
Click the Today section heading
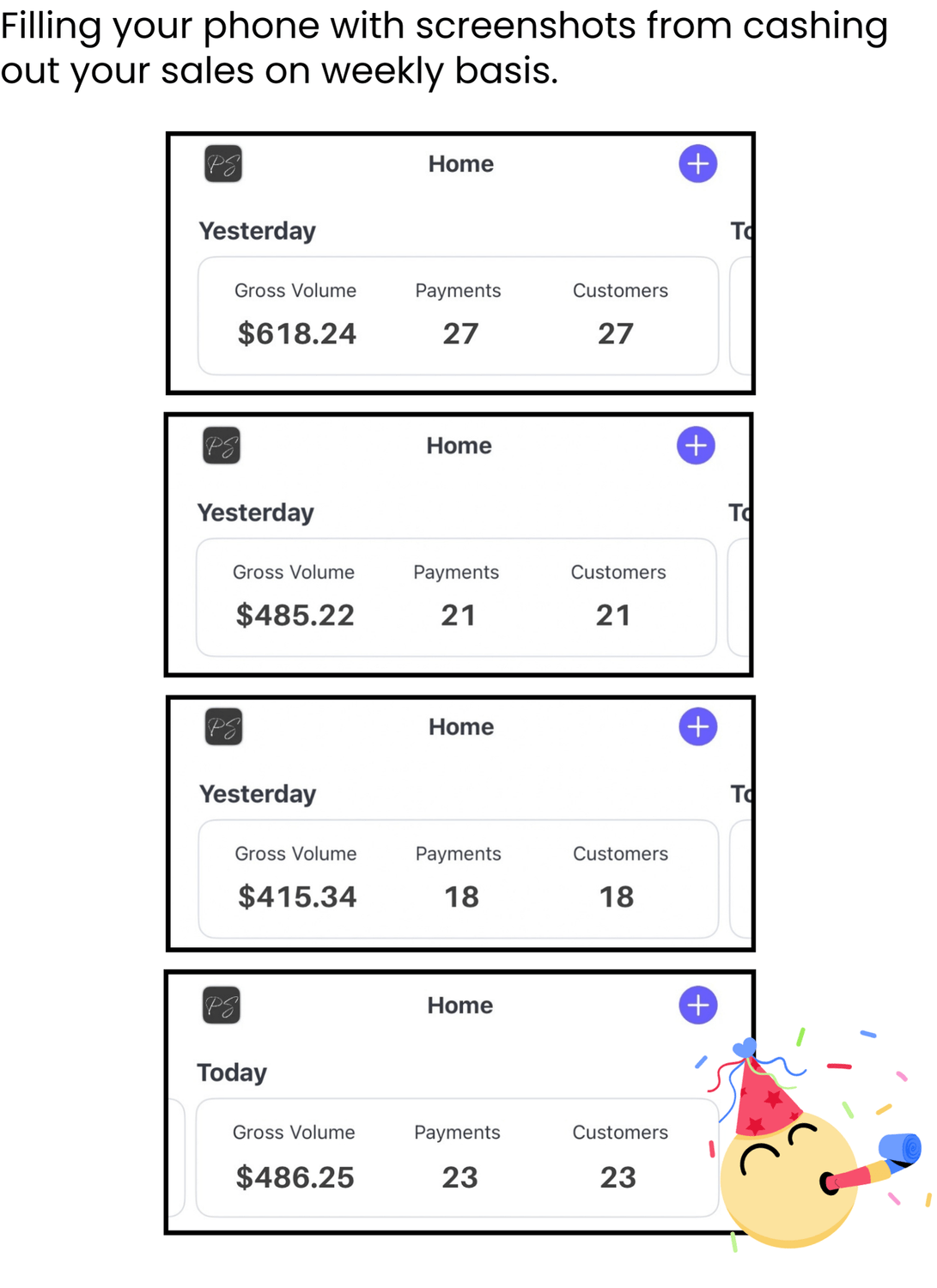tap(232, 1072)
